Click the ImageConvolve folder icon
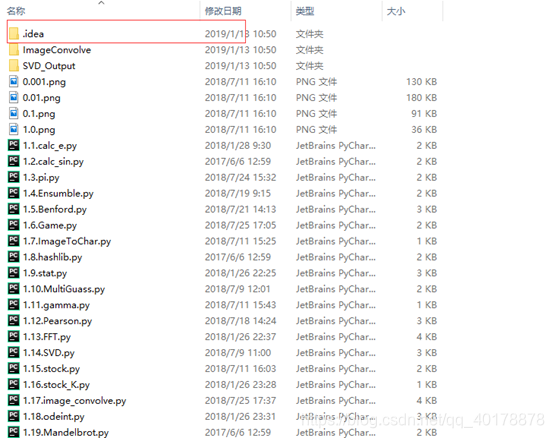This screenshot has height=438, width=554. [14, 49]
